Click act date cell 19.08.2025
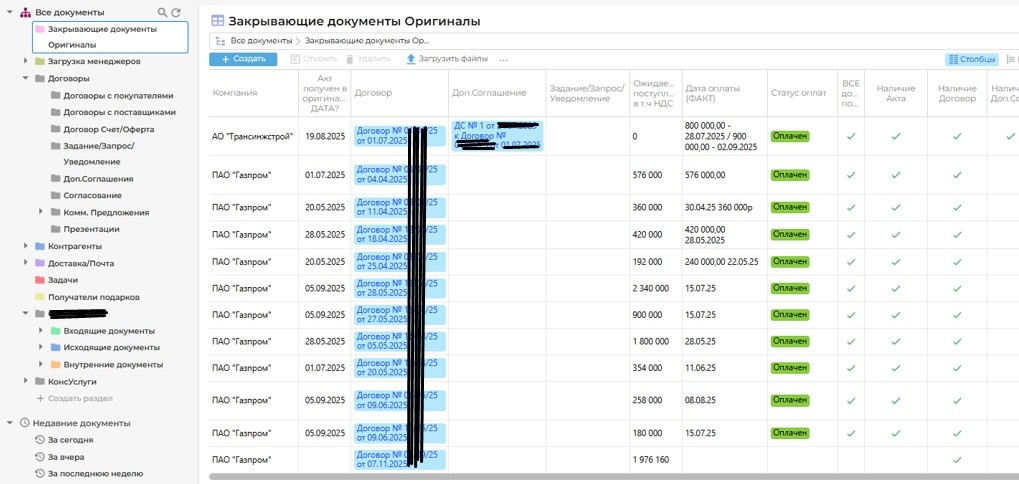This screenshot has width=1019, height=484. pos(325,136)
